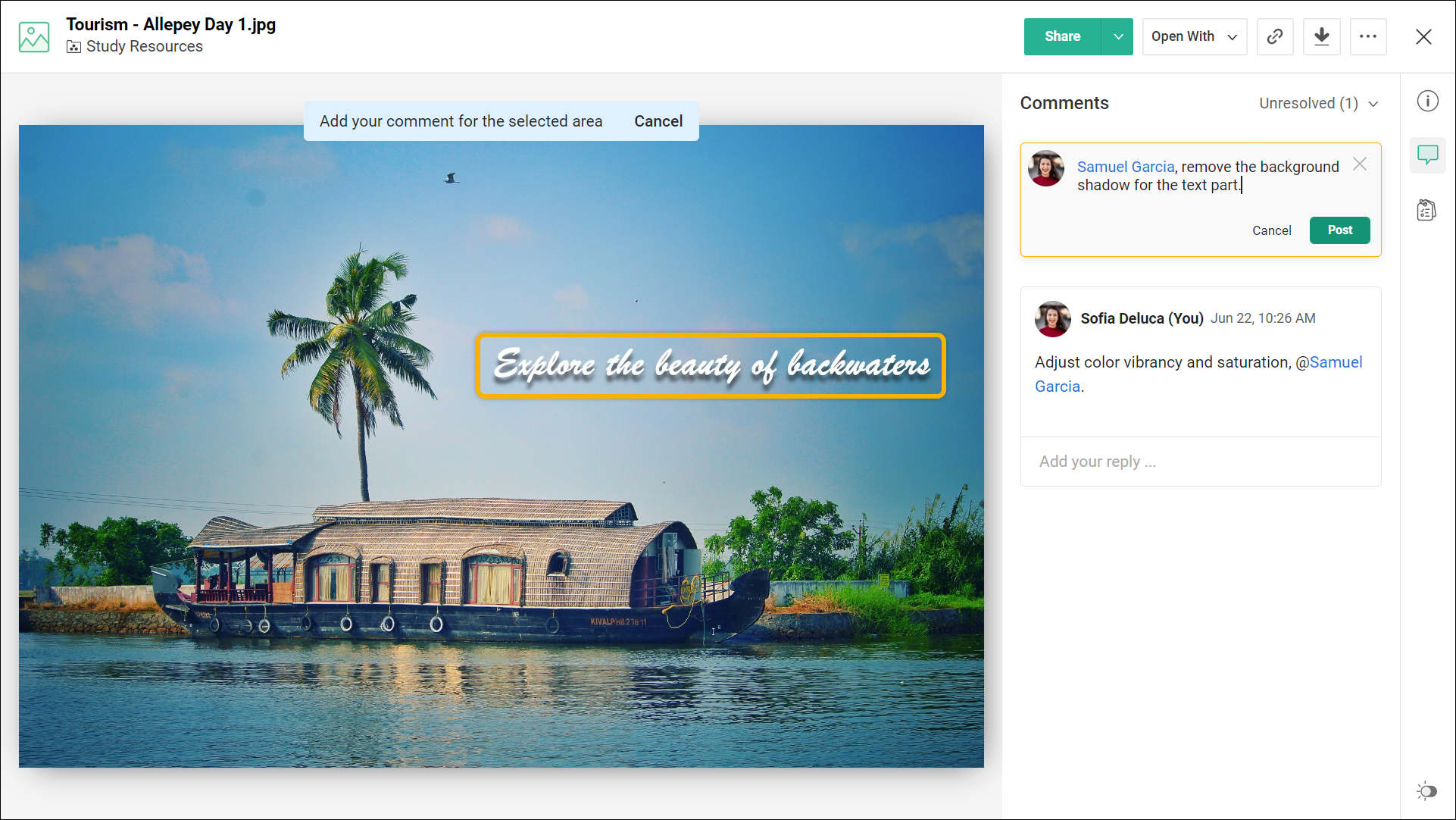Click the image file type icon
This screenshot has width=1456, height=820.
tap(34, 36)
